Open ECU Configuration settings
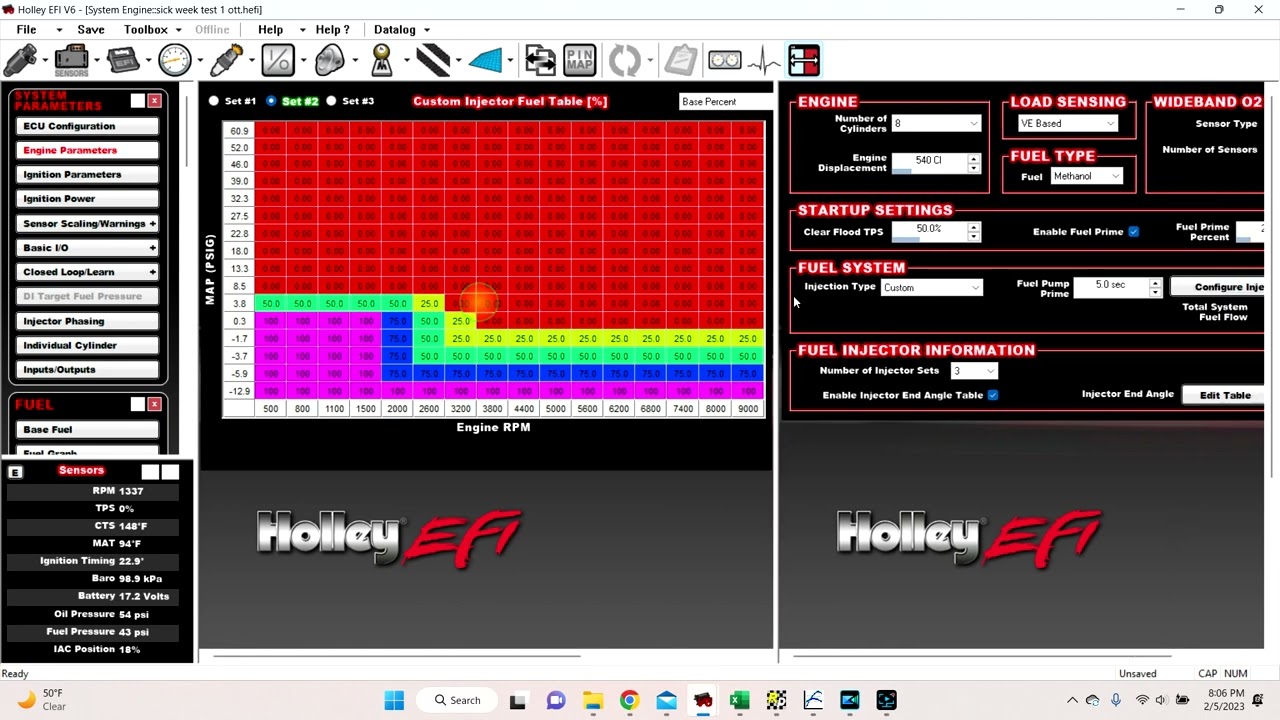Viewport: 1280px width, 720px height. (88, 127)
